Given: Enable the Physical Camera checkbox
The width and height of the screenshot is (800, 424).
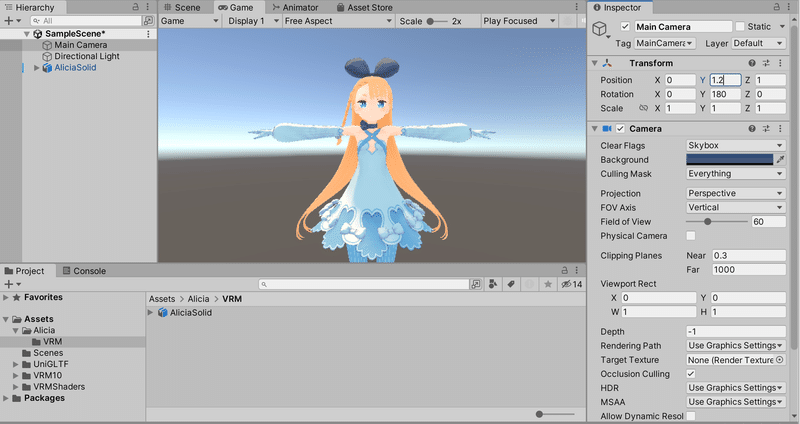Looking at the screenshot, I should point(691,236).
